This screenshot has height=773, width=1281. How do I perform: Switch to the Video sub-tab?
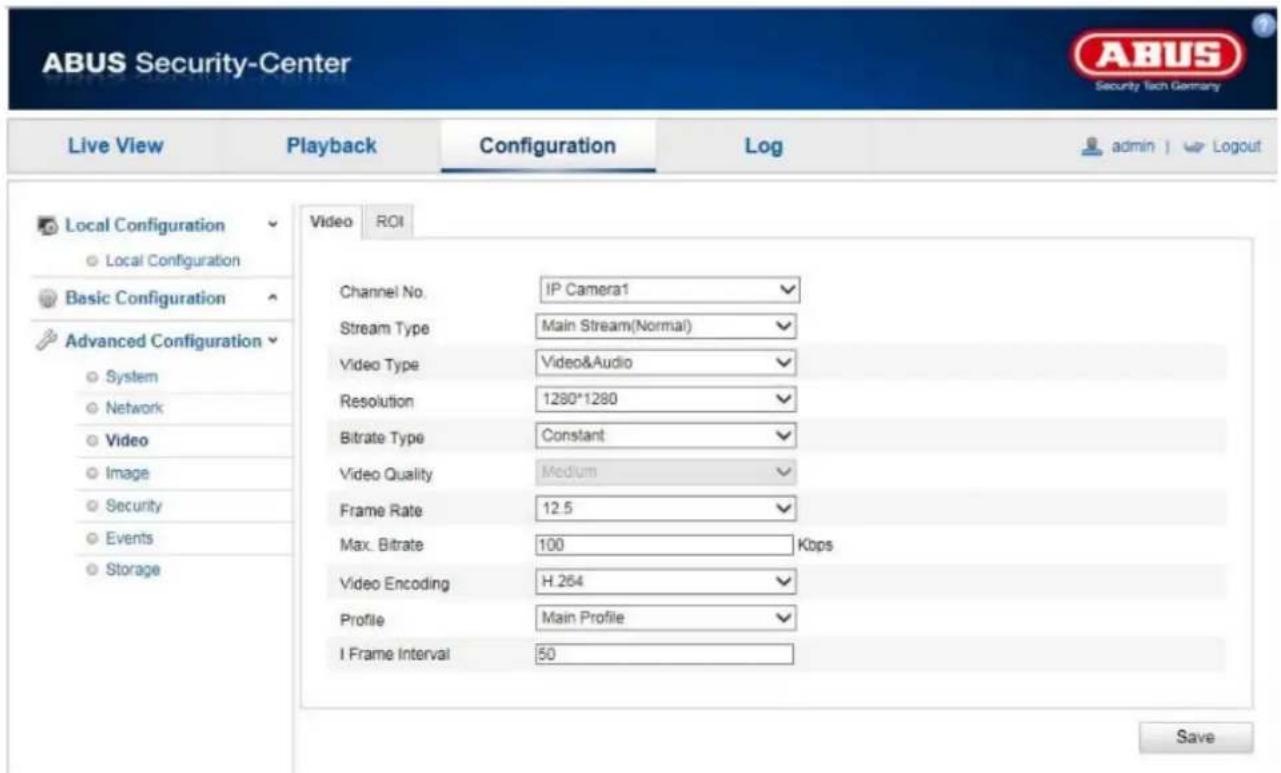pos(330,222)
